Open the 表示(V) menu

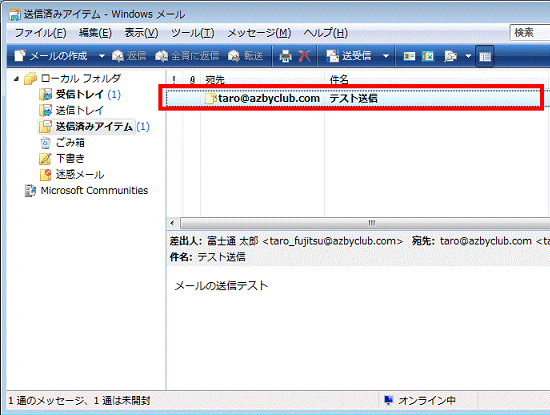(141, 33)
